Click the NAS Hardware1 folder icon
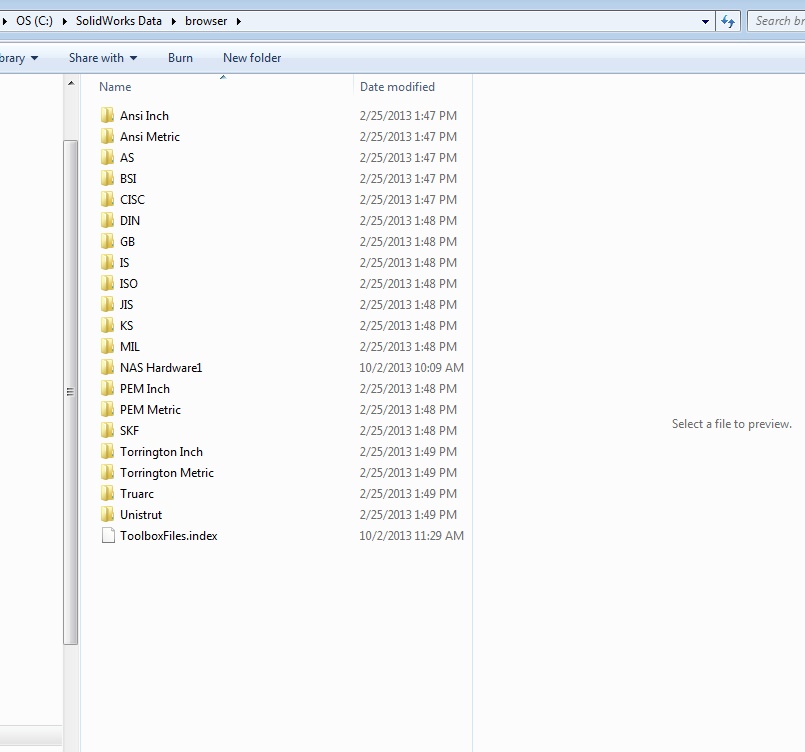The width and height of the screenshot is (805, 752). 107,368
